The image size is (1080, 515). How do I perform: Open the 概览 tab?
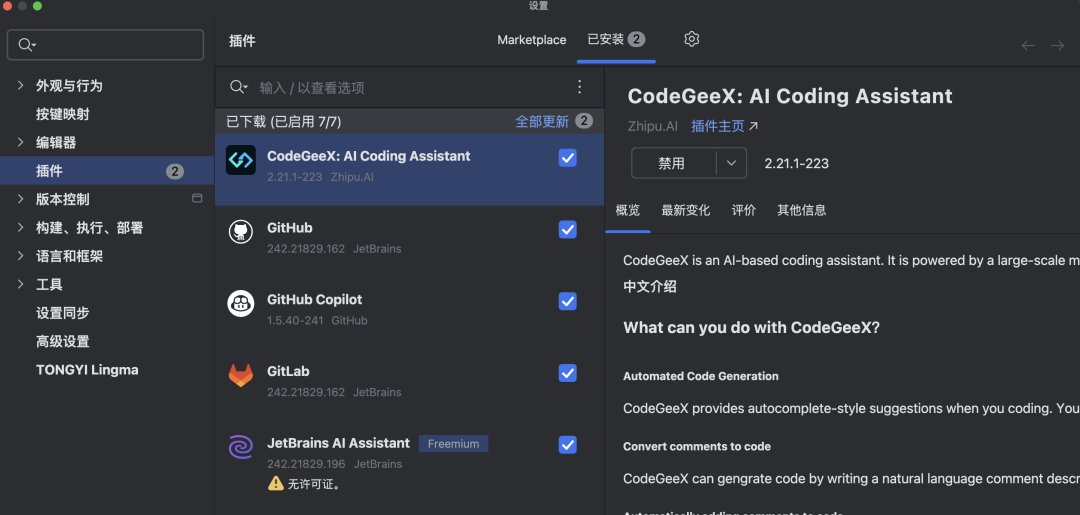[x=627, y=210]
